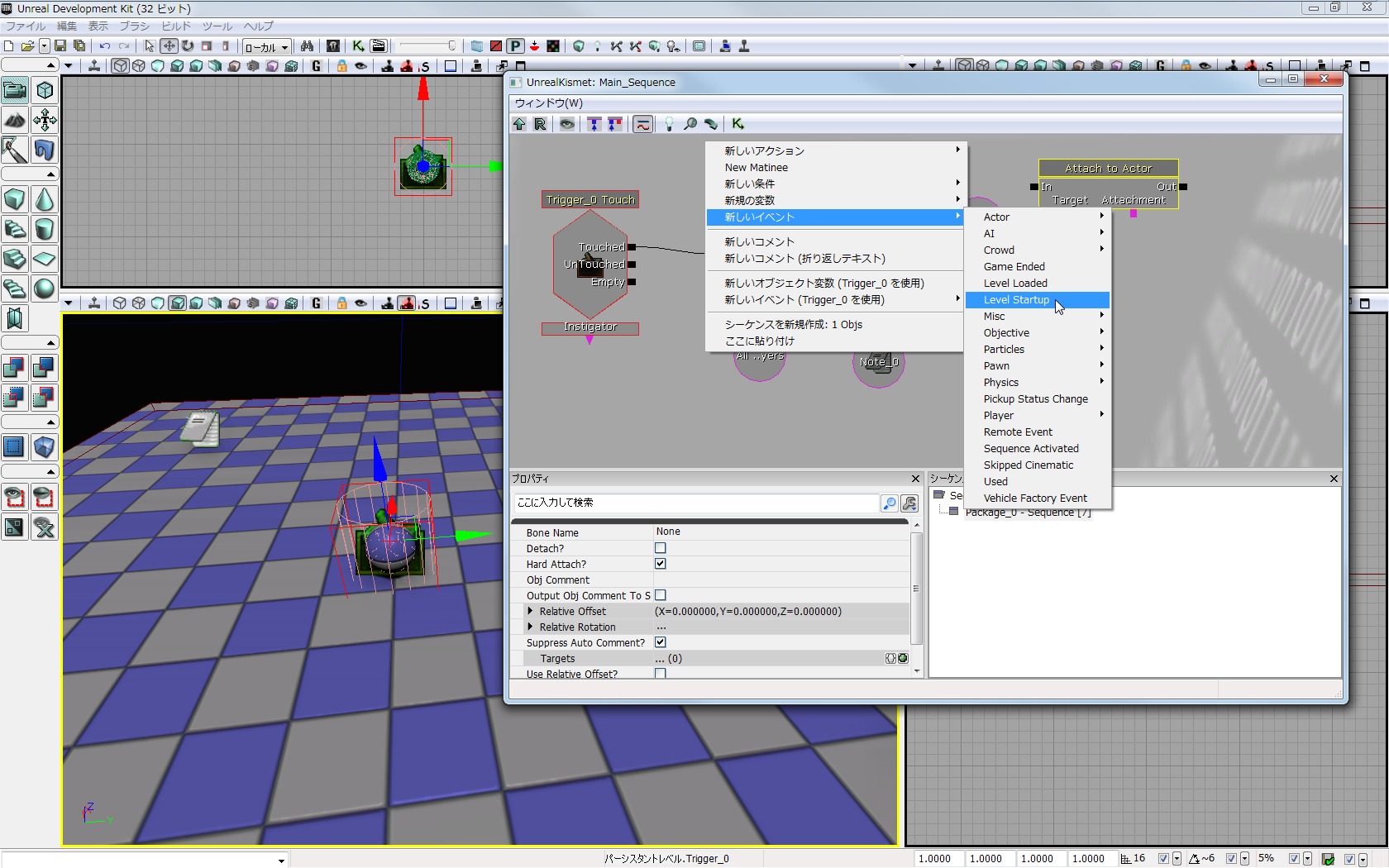The width and height of the screenshot is (1389, 868).
Task: Click the Attach to Actor node title
Action: coord(1108,168)
